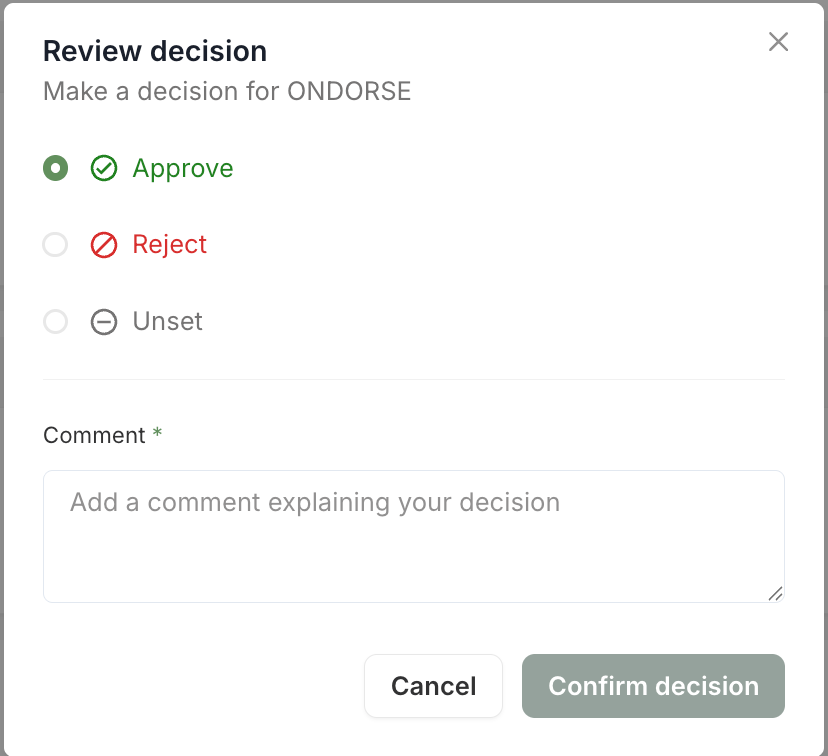Click the divider line above Comment

pos(413,379)
